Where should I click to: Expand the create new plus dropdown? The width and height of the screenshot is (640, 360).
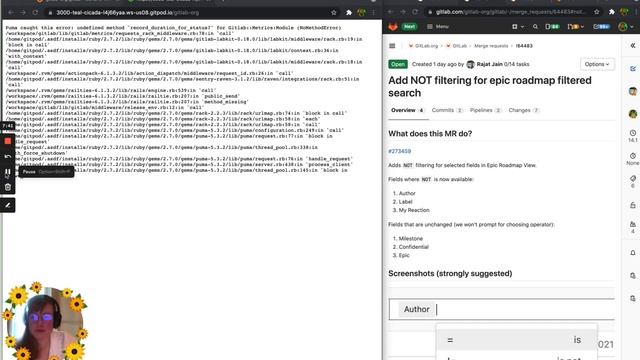518,27
